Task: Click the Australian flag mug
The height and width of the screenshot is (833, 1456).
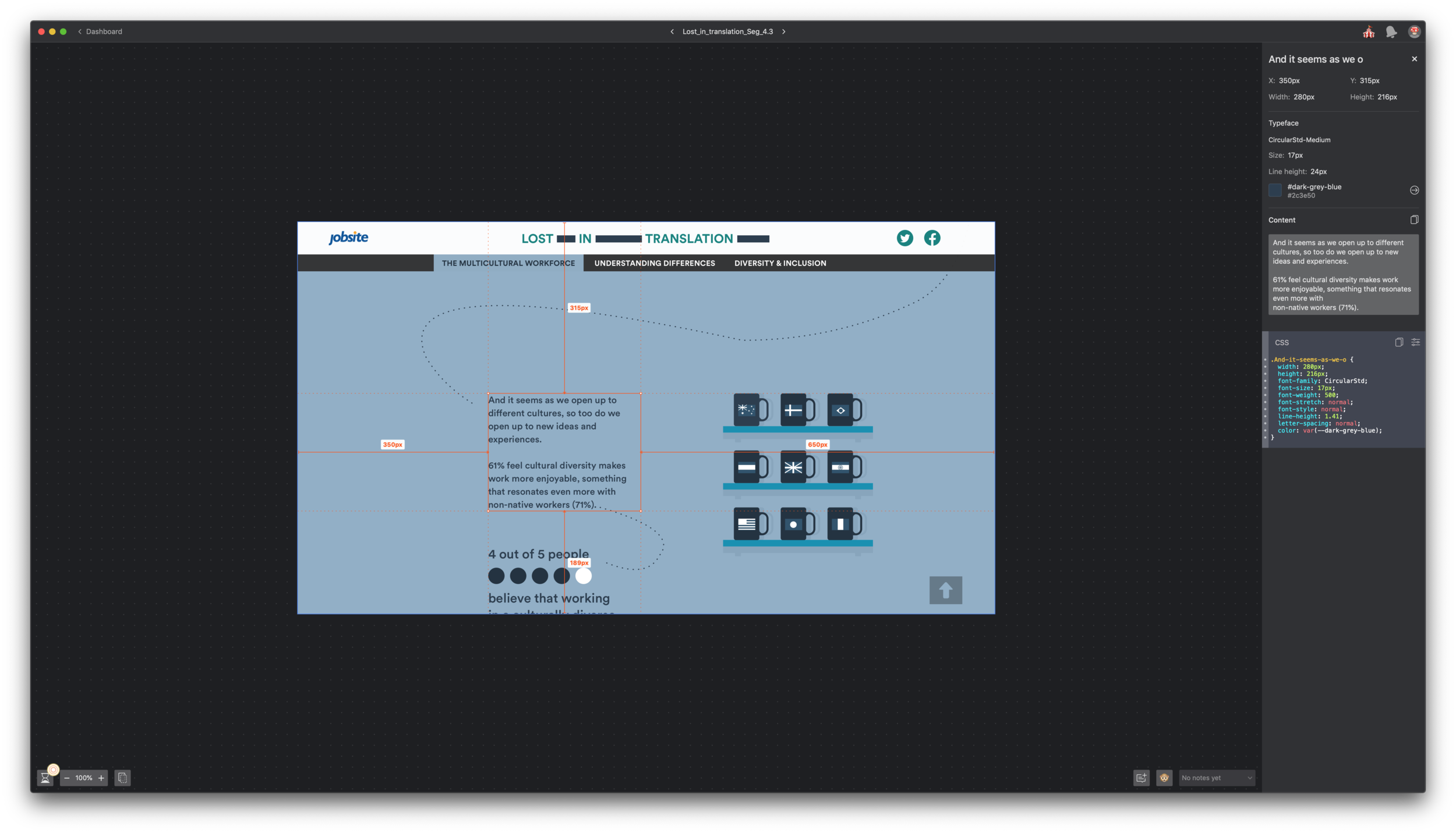Action: [750, 410]
